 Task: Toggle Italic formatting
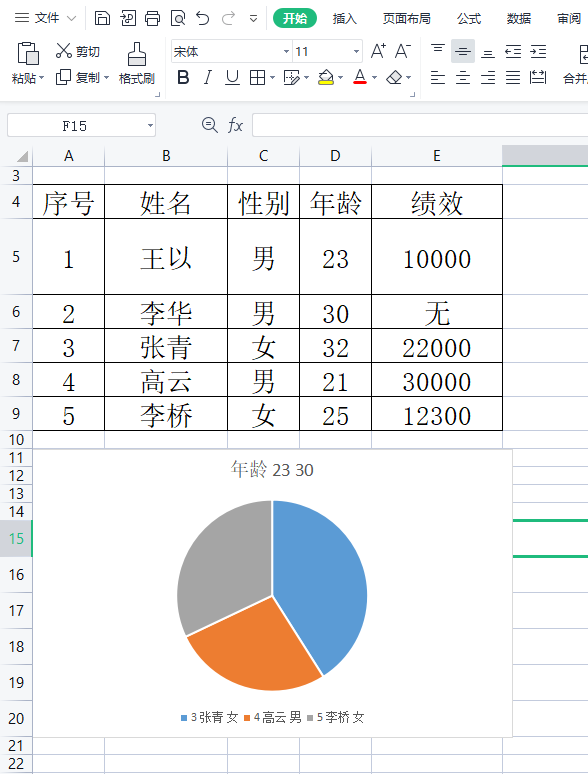(208, 77)
